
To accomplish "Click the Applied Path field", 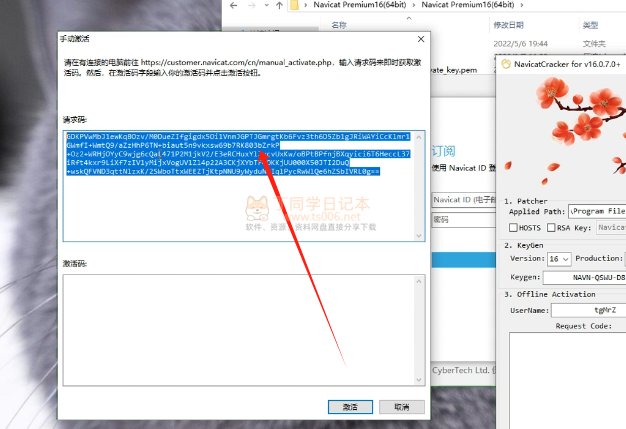I will [597, 211].
